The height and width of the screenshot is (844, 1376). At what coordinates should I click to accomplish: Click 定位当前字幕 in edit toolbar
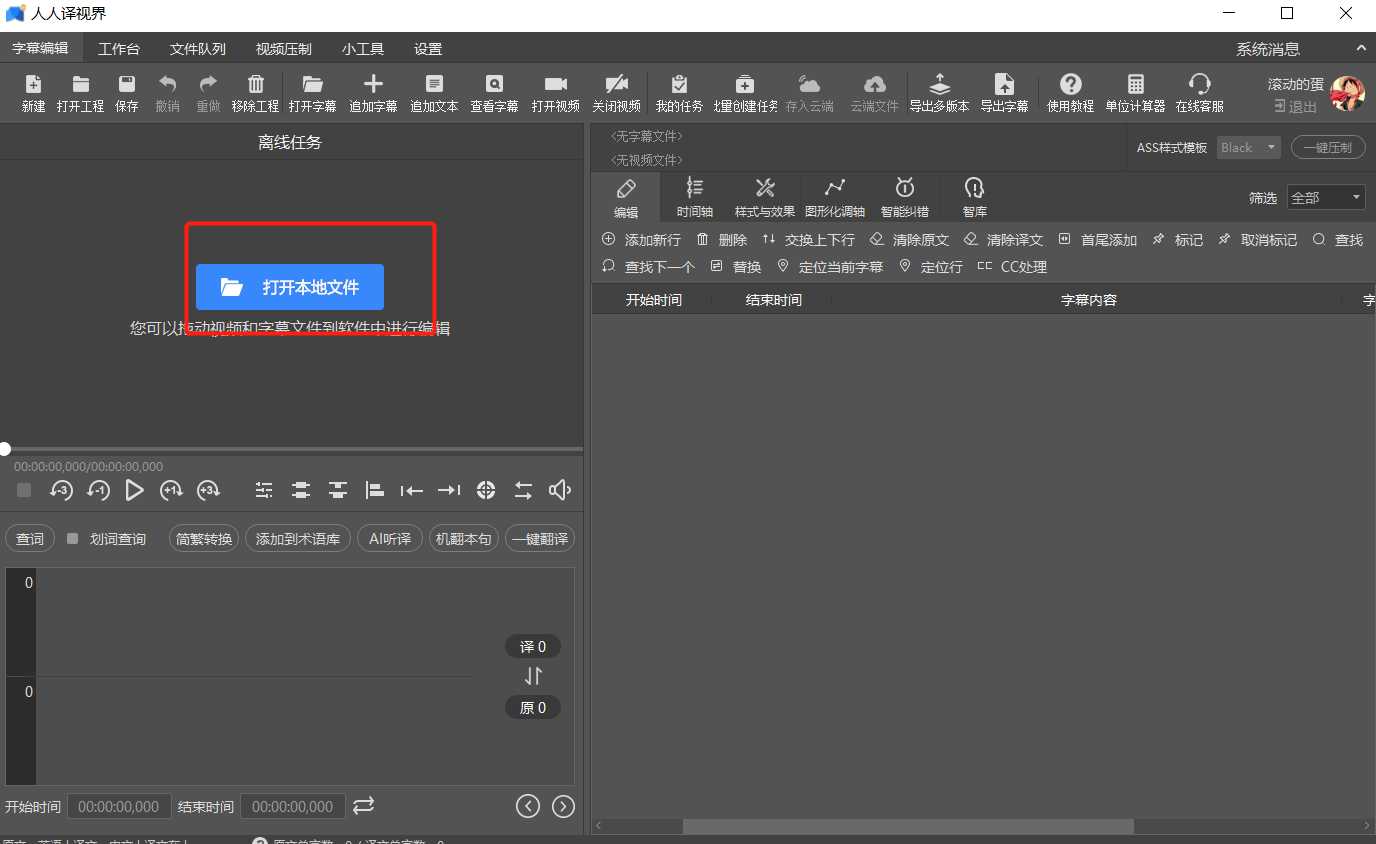click(x=830, y=267)
